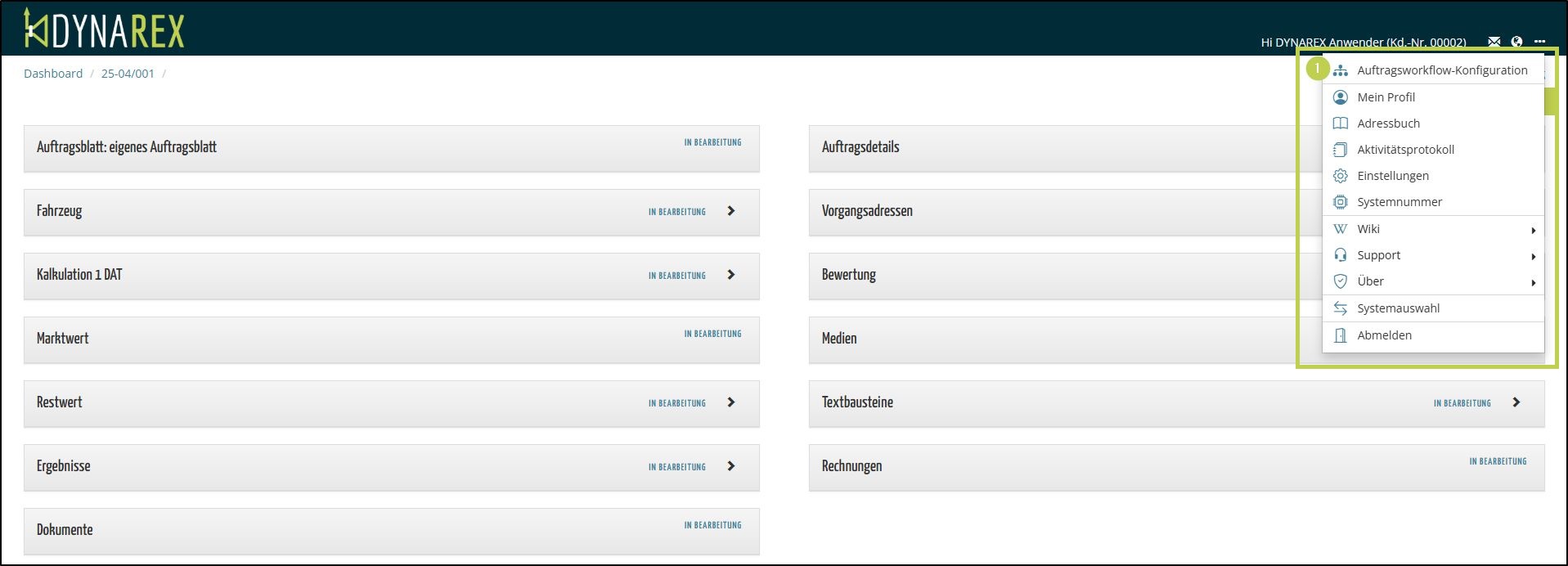Open the Textbausteine section chevron

[x=1516, y=402]
